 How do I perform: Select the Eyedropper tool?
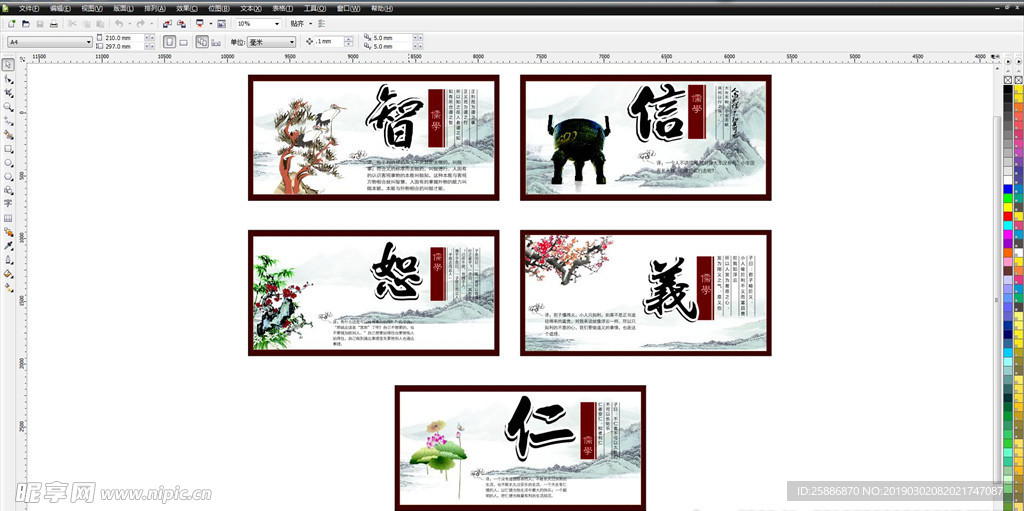(8, 245)
